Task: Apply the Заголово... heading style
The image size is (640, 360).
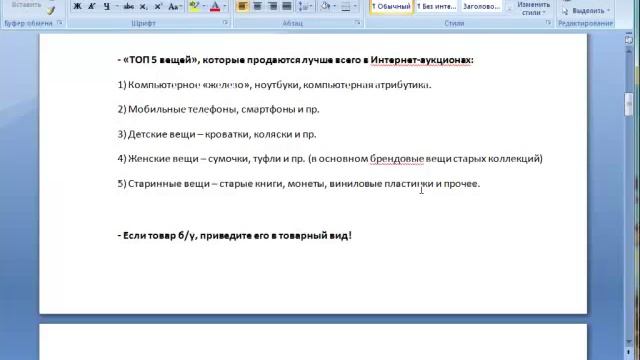Action: pos(481,7)
